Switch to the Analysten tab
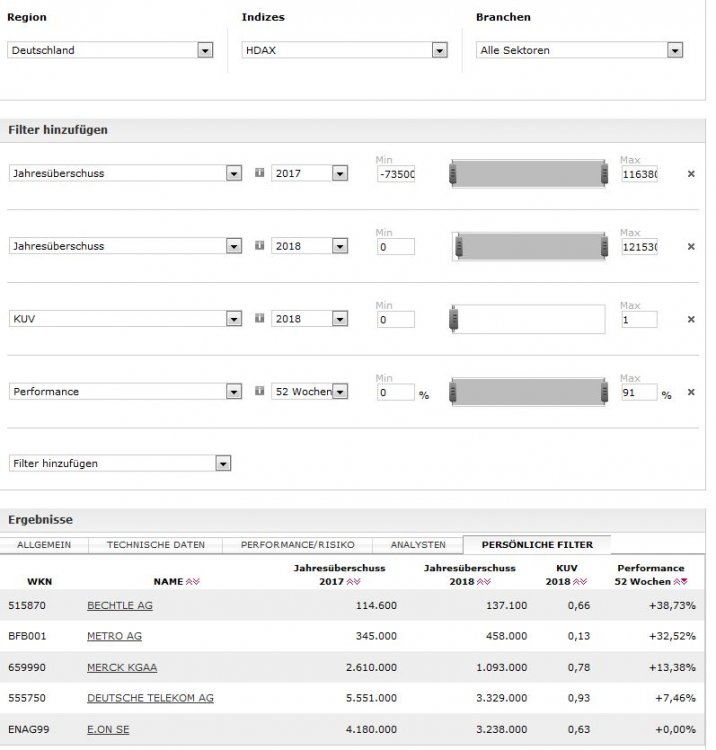 pyautogui.click(x=418, y=545)
